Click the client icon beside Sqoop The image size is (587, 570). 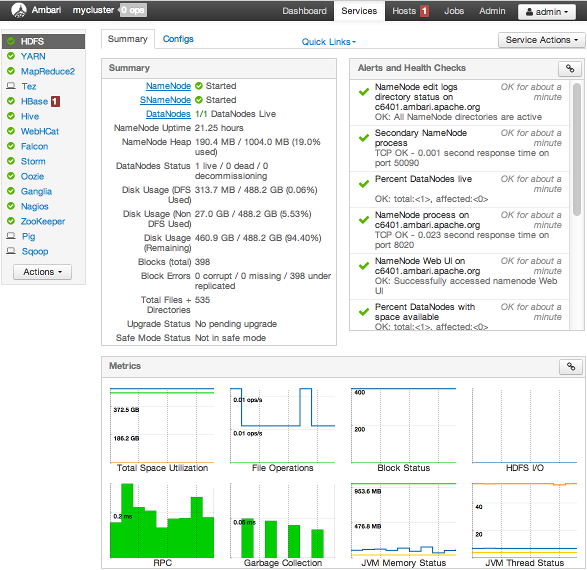pos(11,251)
